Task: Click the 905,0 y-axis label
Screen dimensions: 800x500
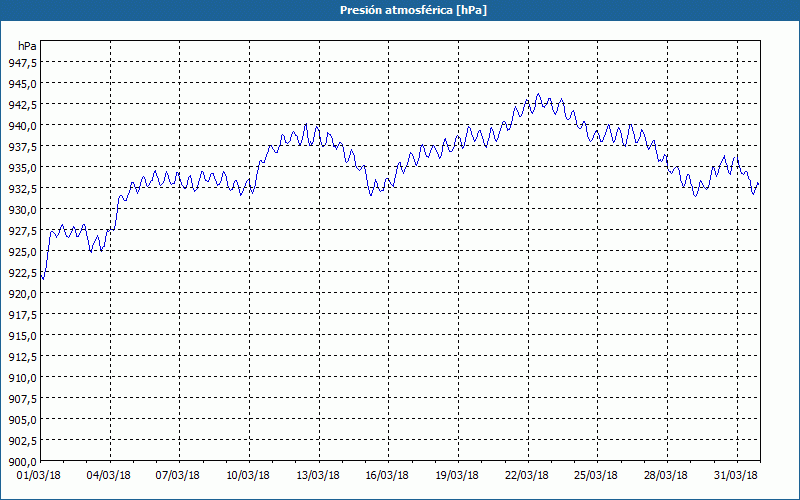Action: (22, 419)
